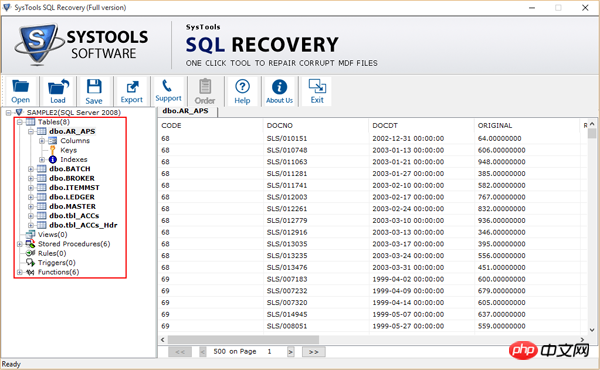Select the dbo.LEDGER table in tree
This screenshot has height=370, width=600.
pyautogui.click(x=72, y=197)
